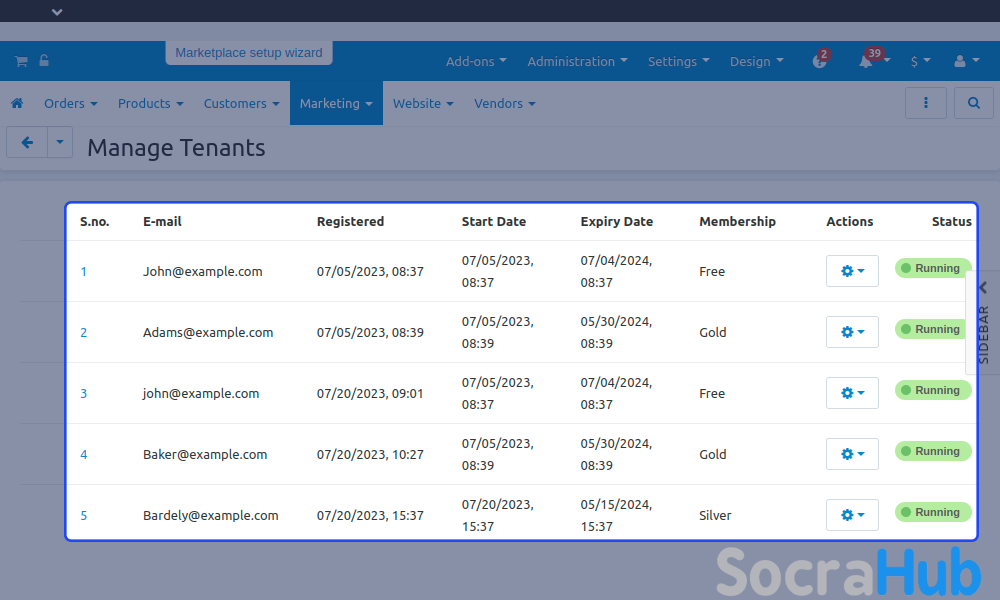1000x600 pixels.
Task: Expand the currency $ dropdown
Action: click(920, 61)
